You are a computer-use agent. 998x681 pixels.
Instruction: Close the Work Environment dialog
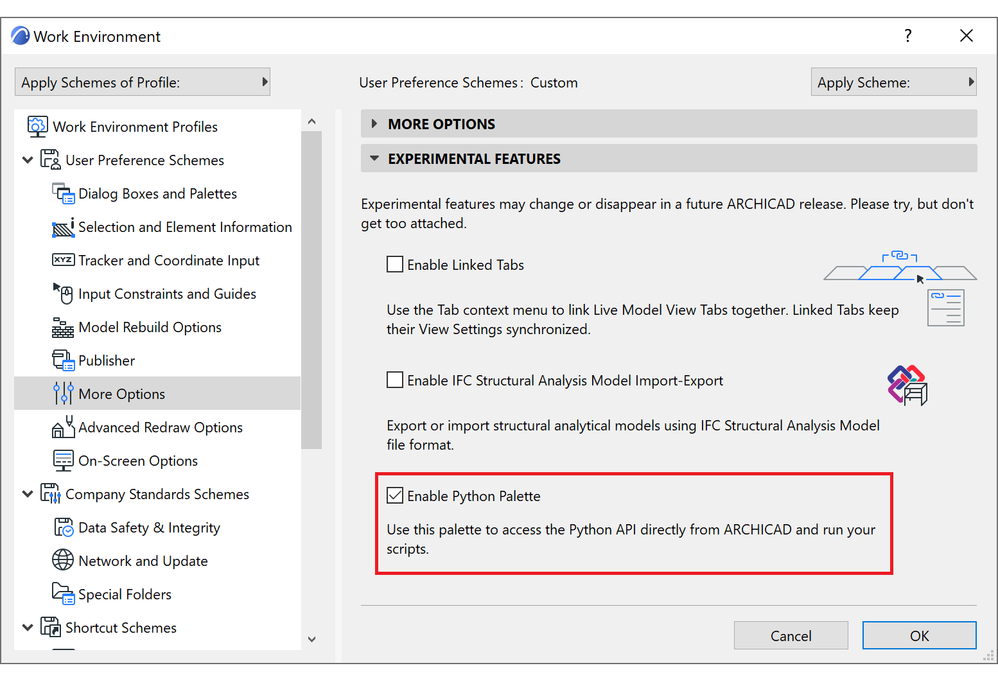click(966, 36)
